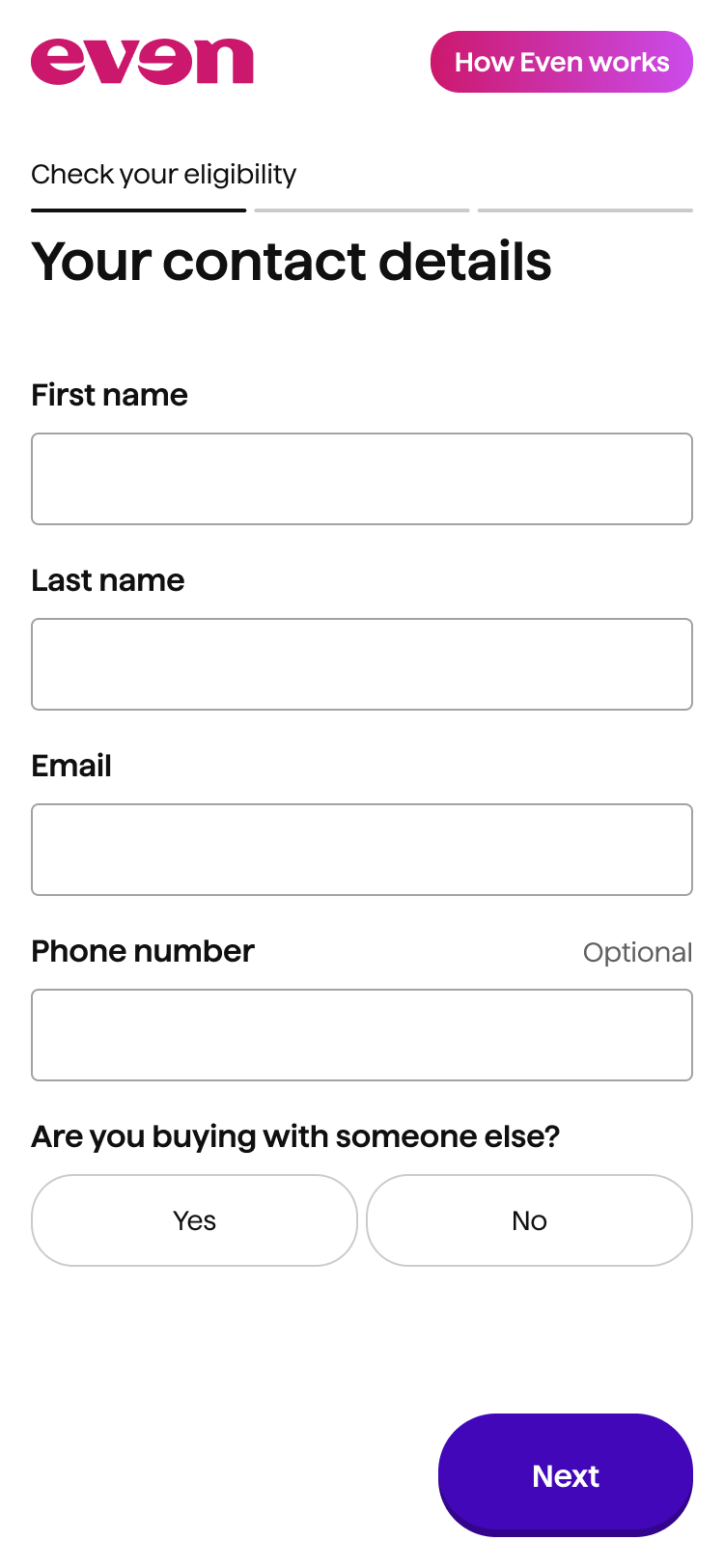Click the buying with someone else question
Image resolution: width=724 pixels, height=1568 pixels.
(x=295, y=1136)
